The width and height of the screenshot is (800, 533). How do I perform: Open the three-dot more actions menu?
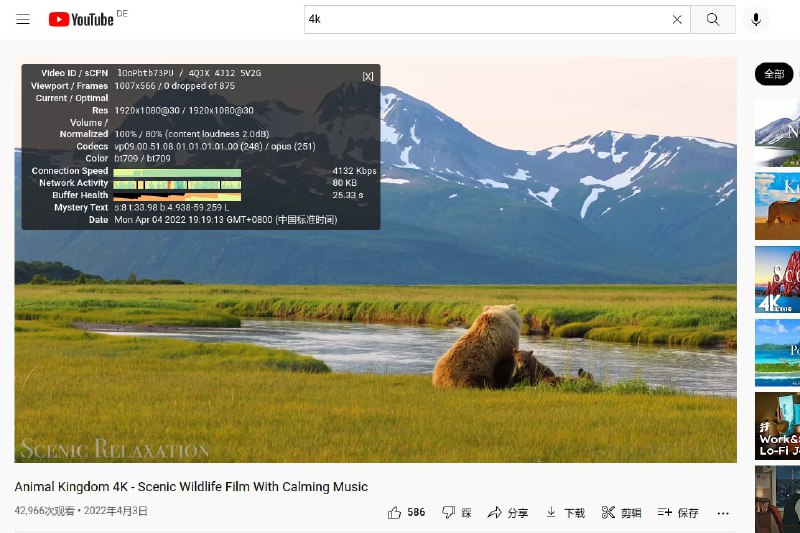point(723,512)
